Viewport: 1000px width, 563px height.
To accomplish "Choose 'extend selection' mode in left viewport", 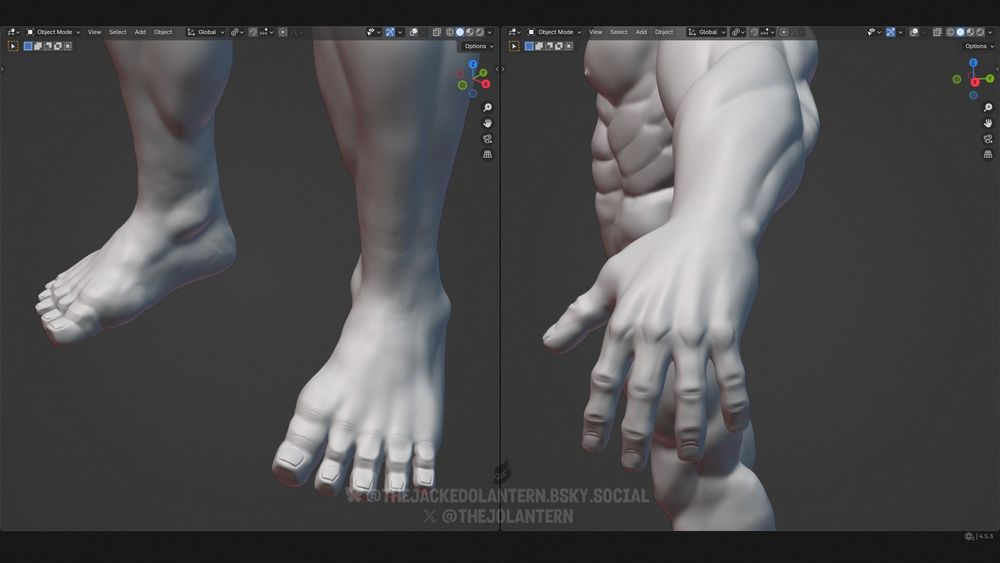I will click(38, 46).
